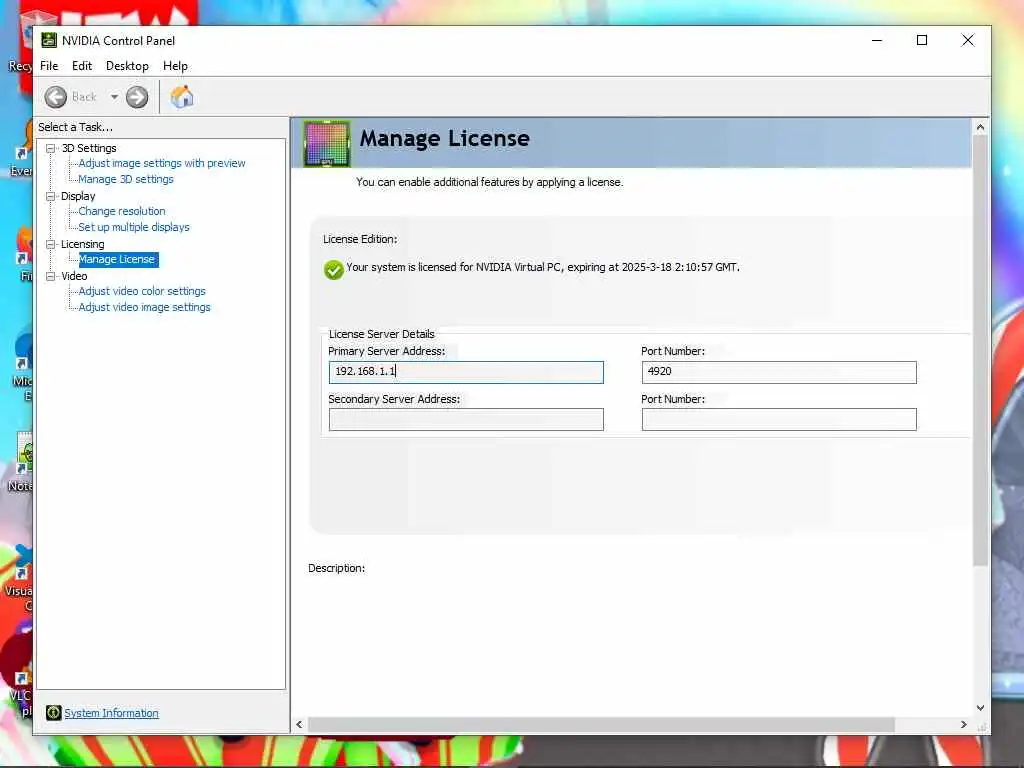This screenshot has height=768, width=1024.
Task: Click the Forward navigation arrow icon
Action: point(137,97)
